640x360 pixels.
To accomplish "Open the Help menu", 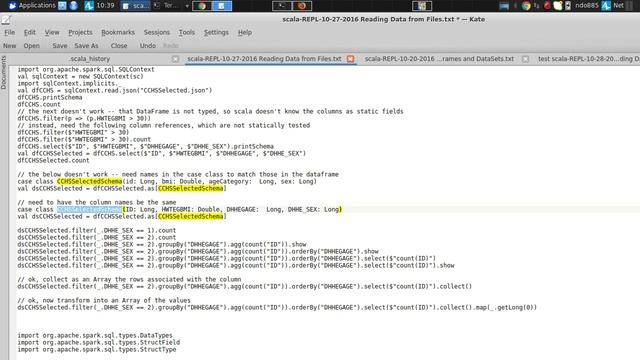I will click(x=244, y=32).
